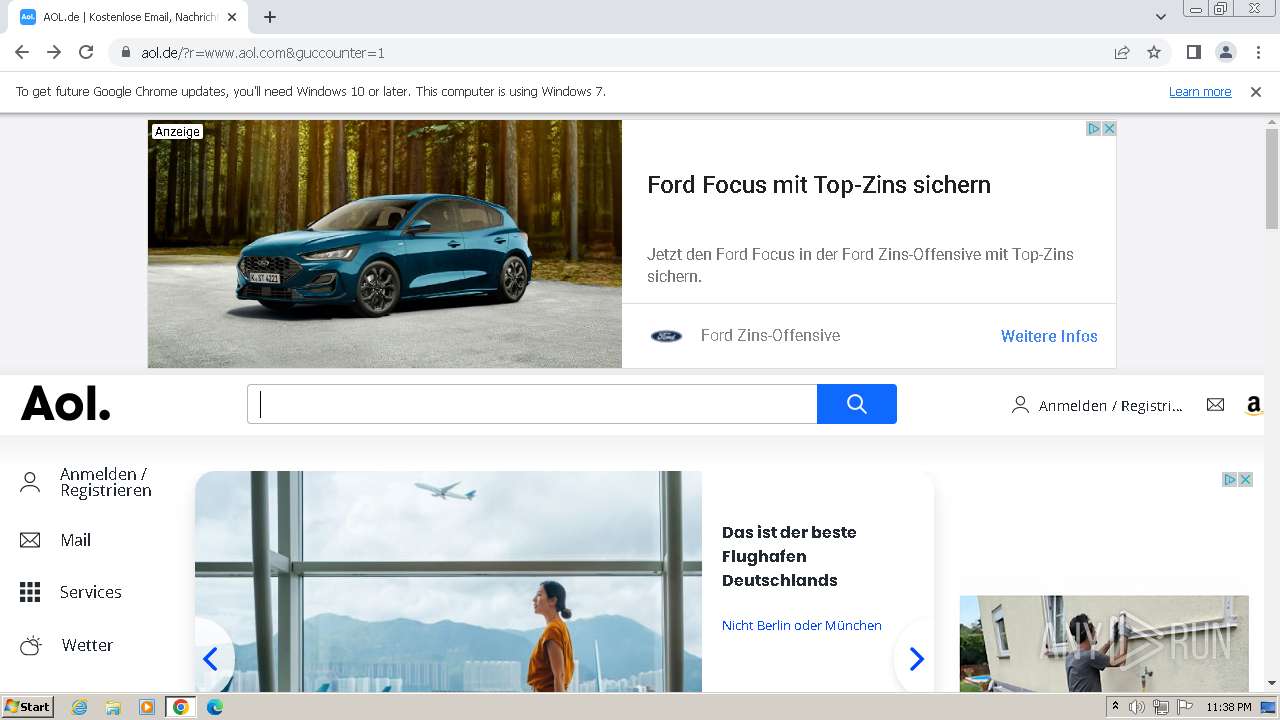Close the Ford ad with the X icon
Viewport: 1280px width, 720px height.
pos(1108,128)
